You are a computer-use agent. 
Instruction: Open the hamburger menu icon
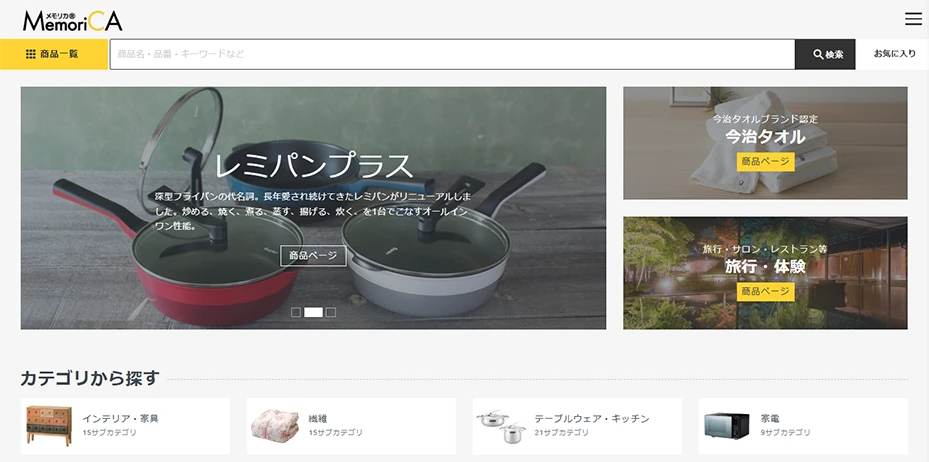coord(912,19)
